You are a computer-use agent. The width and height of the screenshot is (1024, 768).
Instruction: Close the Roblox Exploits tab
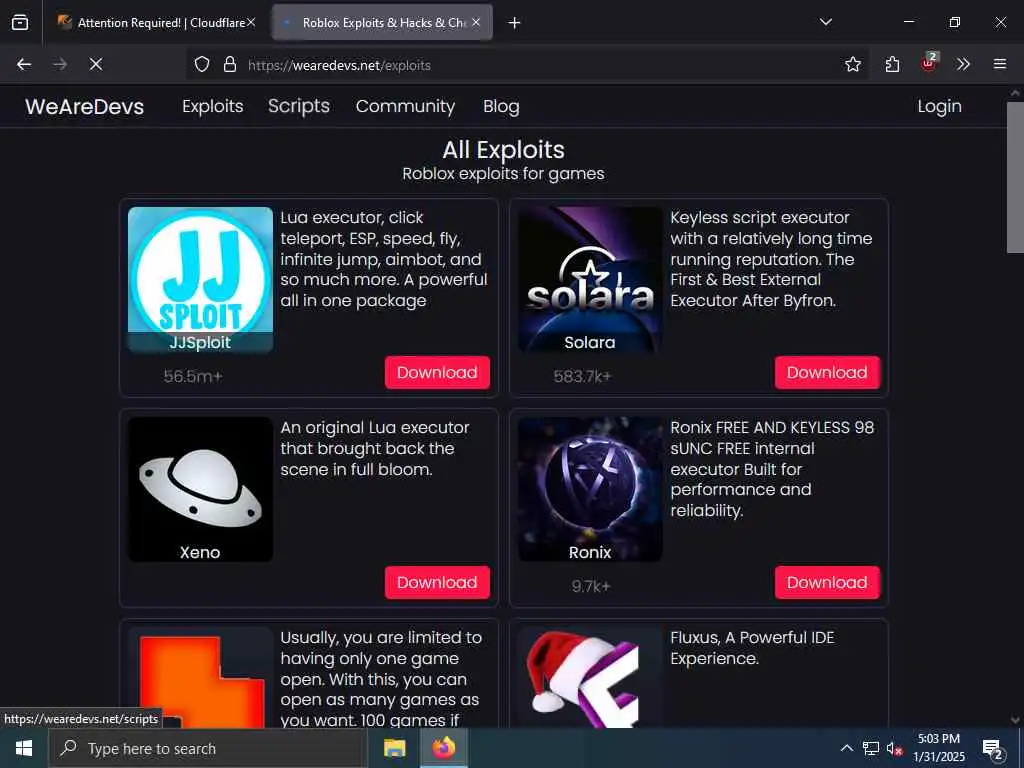[x=476, y=22]
